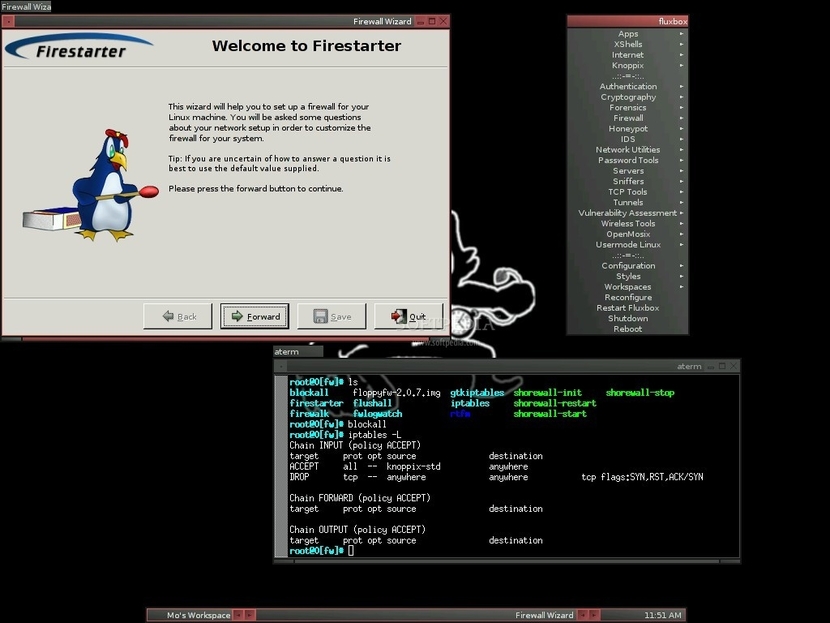Click the Forward button in Firewall Wizard
This screenshot has height=623, width=830.
pyautogui.click(x=255, y=316)
